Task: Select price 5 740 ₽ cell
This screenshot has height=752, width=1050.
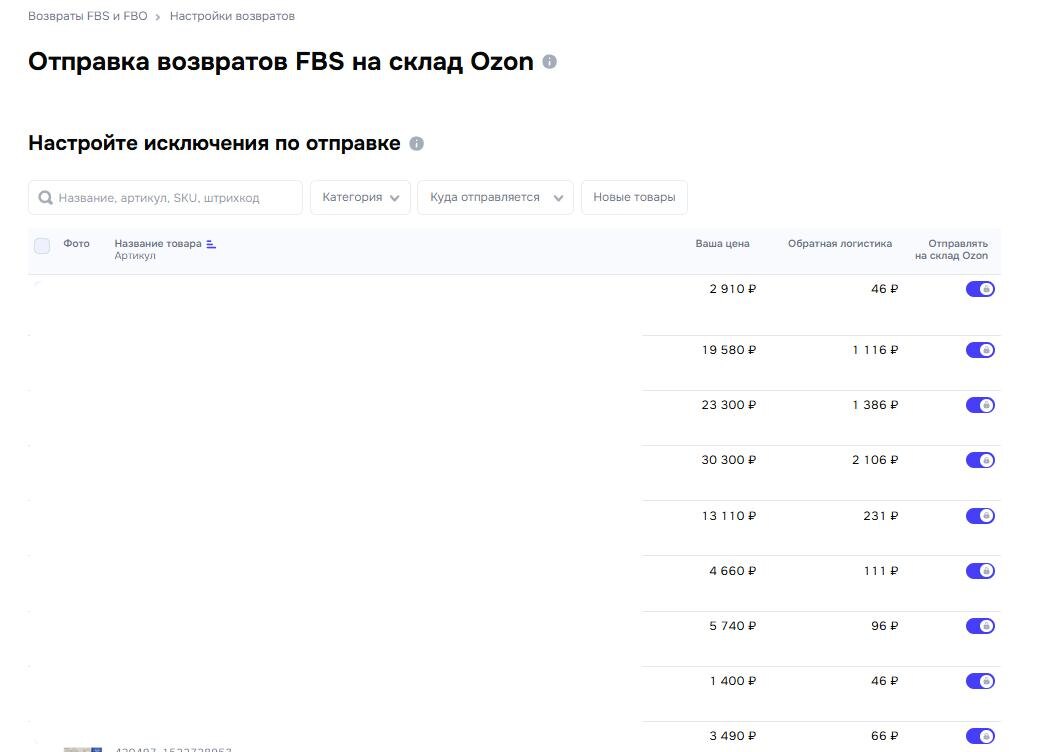Action: pyautogui.click(x=733, y=625)
